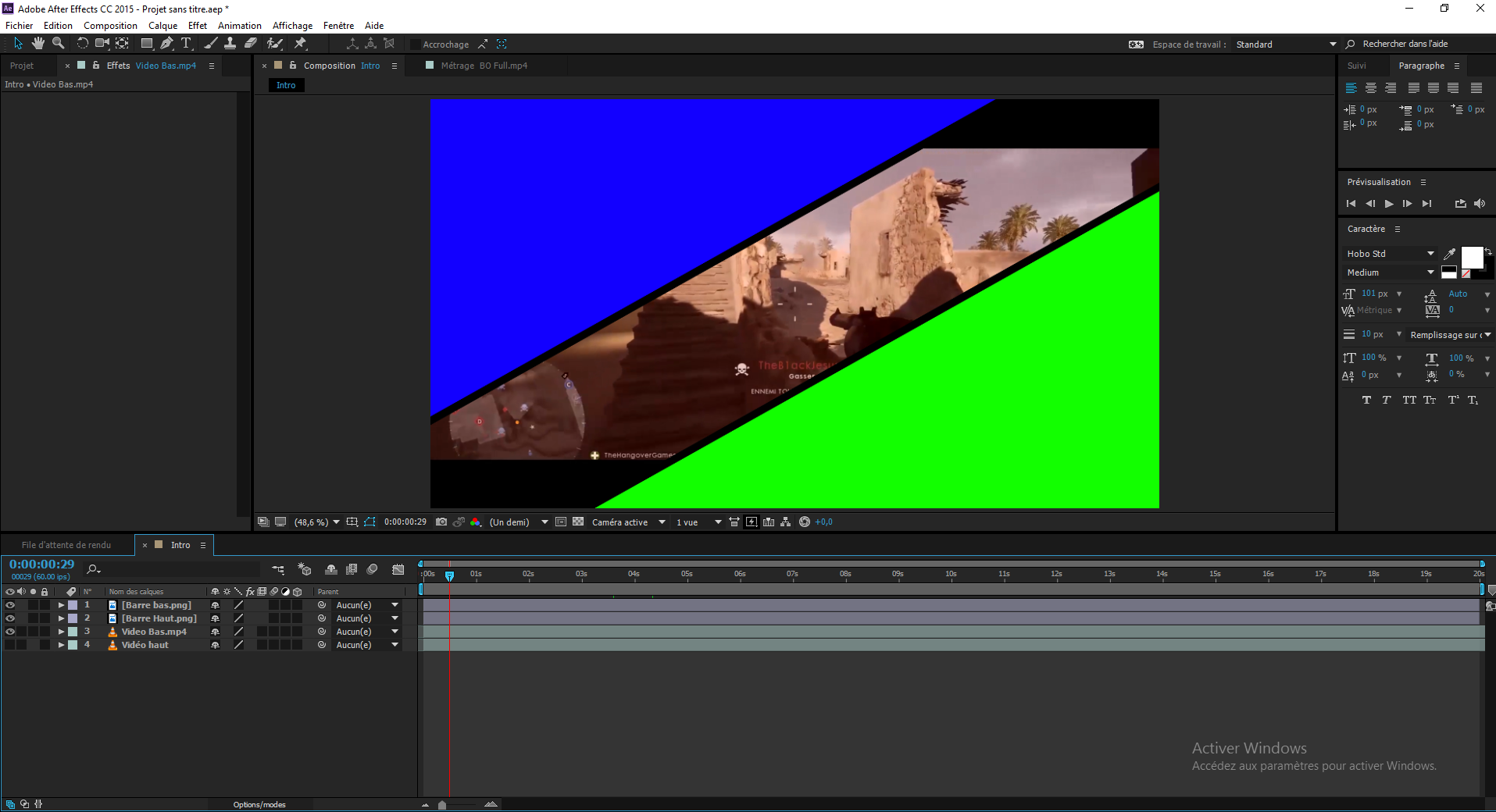Open the composition flowchart icon in viewer
The width and height of the screenshot is (1496, 812).
[x=786, y=522]
